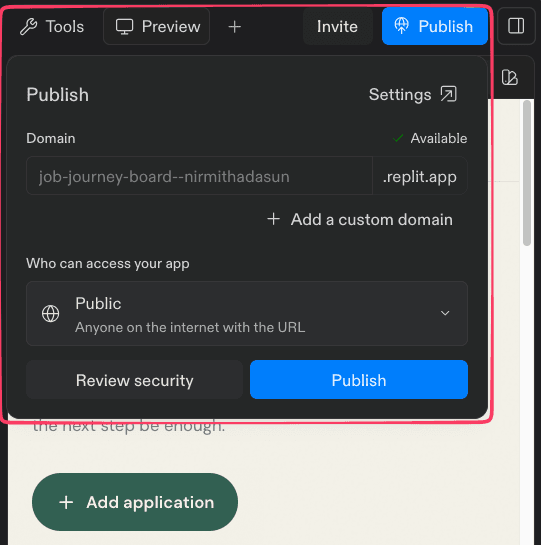Edit the job-journey-board domain field
The image size is (541, 545).
tap(199, 176)
